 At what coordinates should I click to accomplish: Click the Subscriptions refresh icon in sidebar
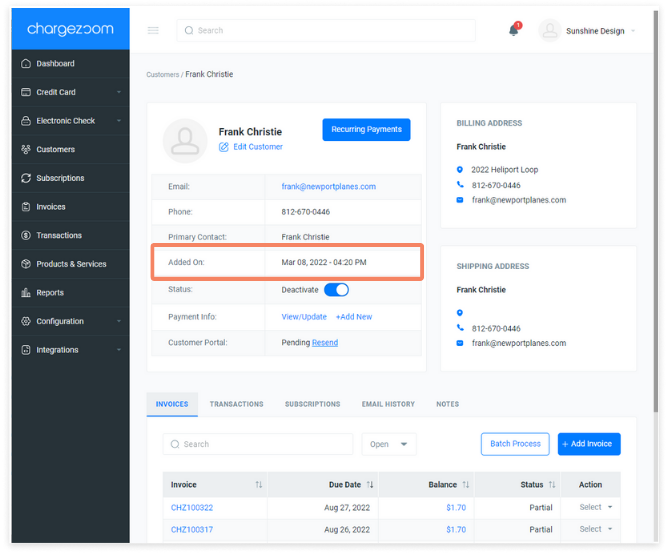(26, 178)
